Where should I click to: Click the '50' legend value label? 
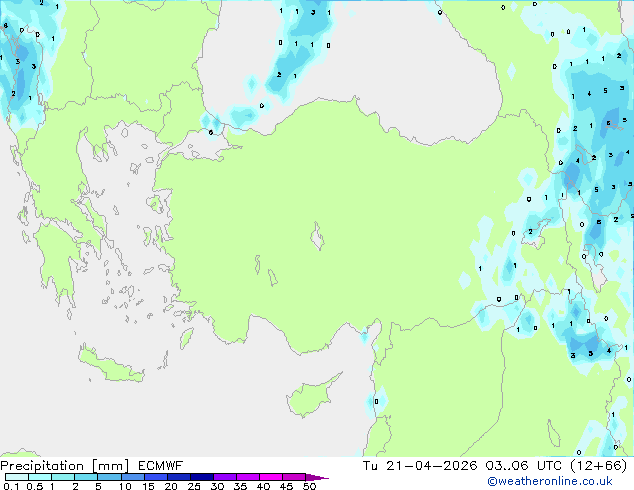[309, 486]
